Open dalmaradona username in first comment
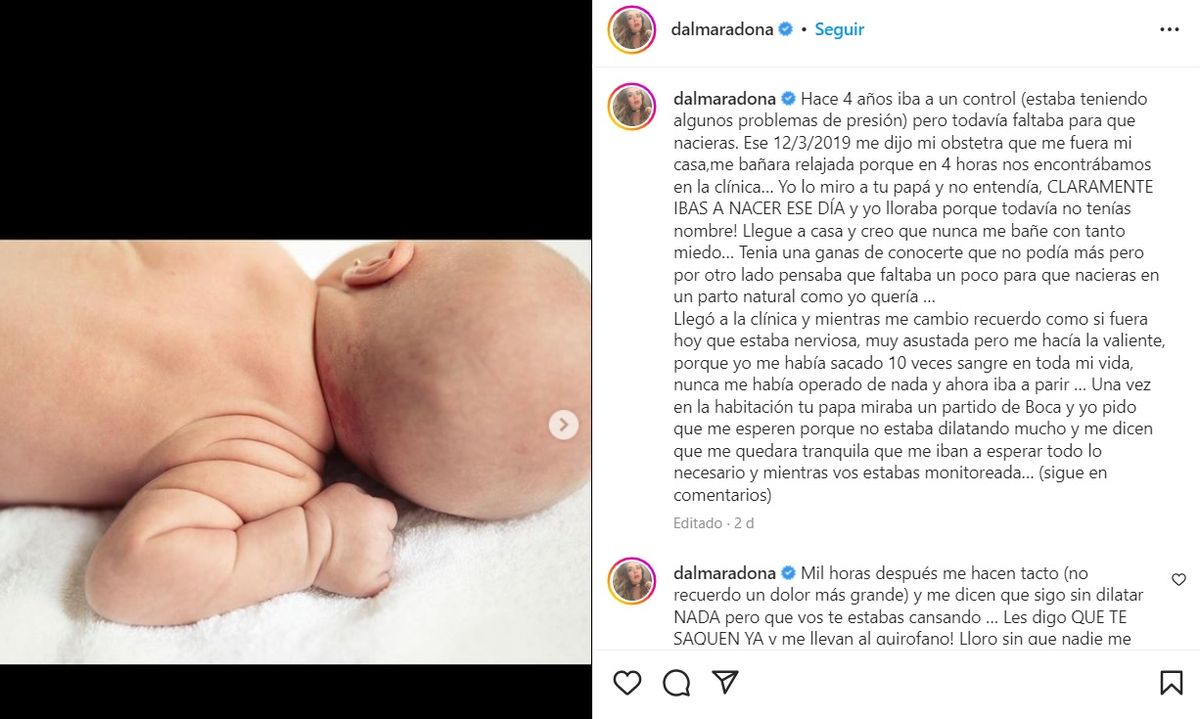The height and width of the screenshot is (719, 1200). pos(724,573)
